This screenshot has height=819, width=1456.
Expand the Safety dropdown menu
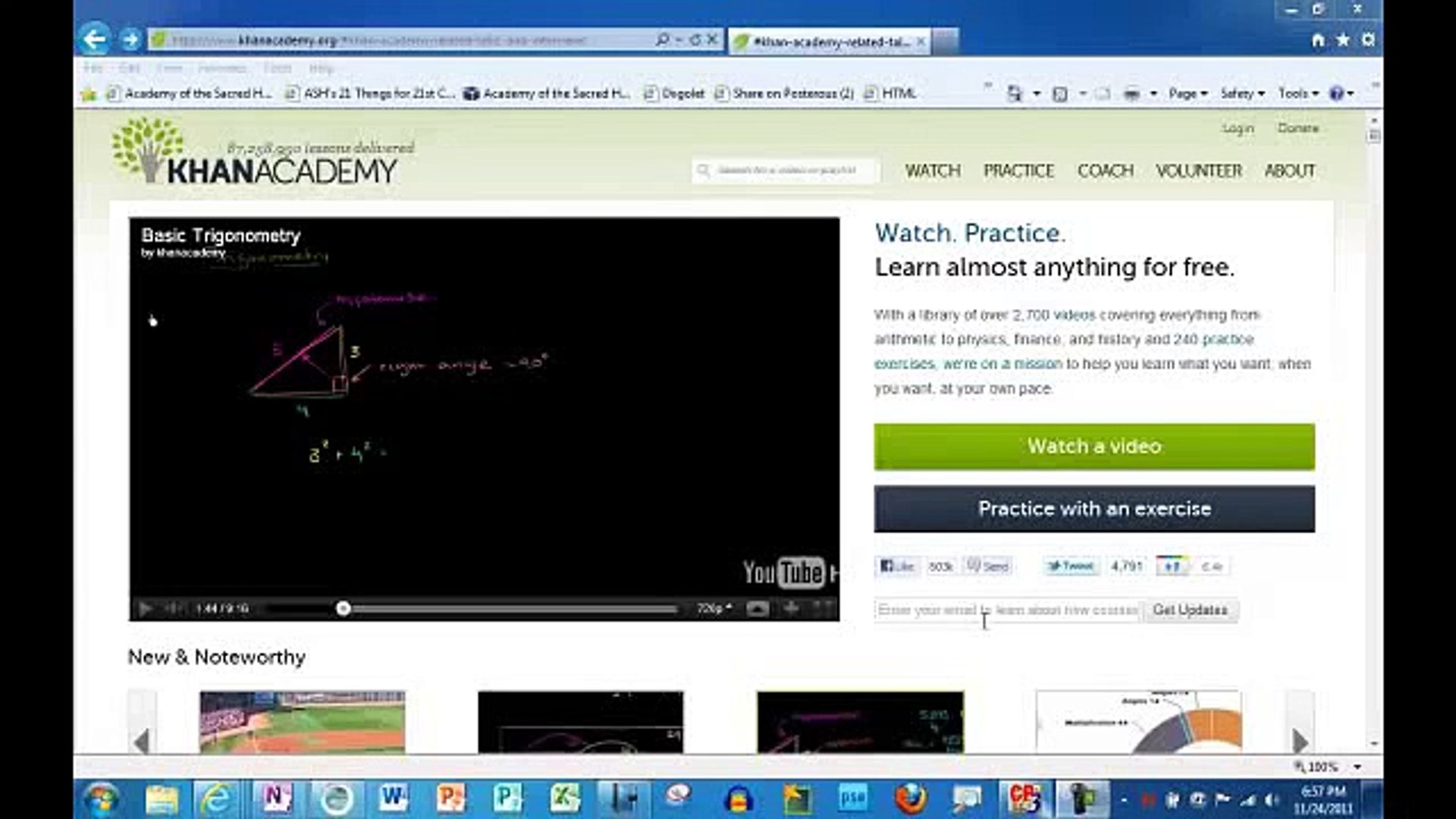click(x=1241, y=94)
